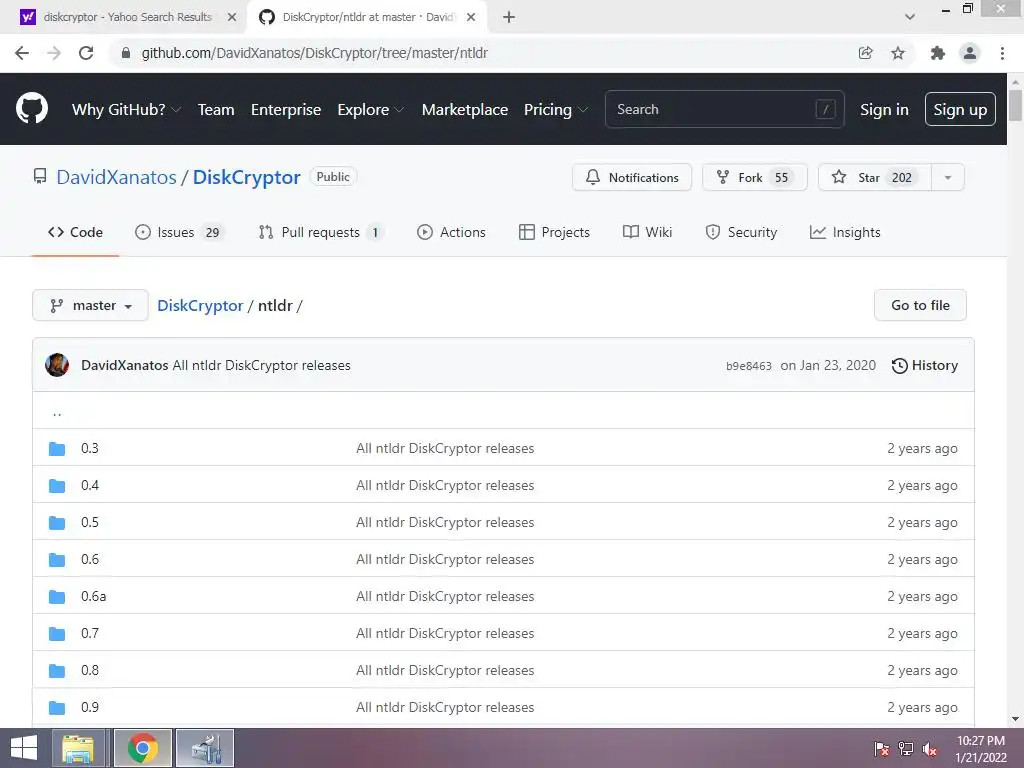
Task: Switch to the Pull requests tab
Action: coord(320,232)
